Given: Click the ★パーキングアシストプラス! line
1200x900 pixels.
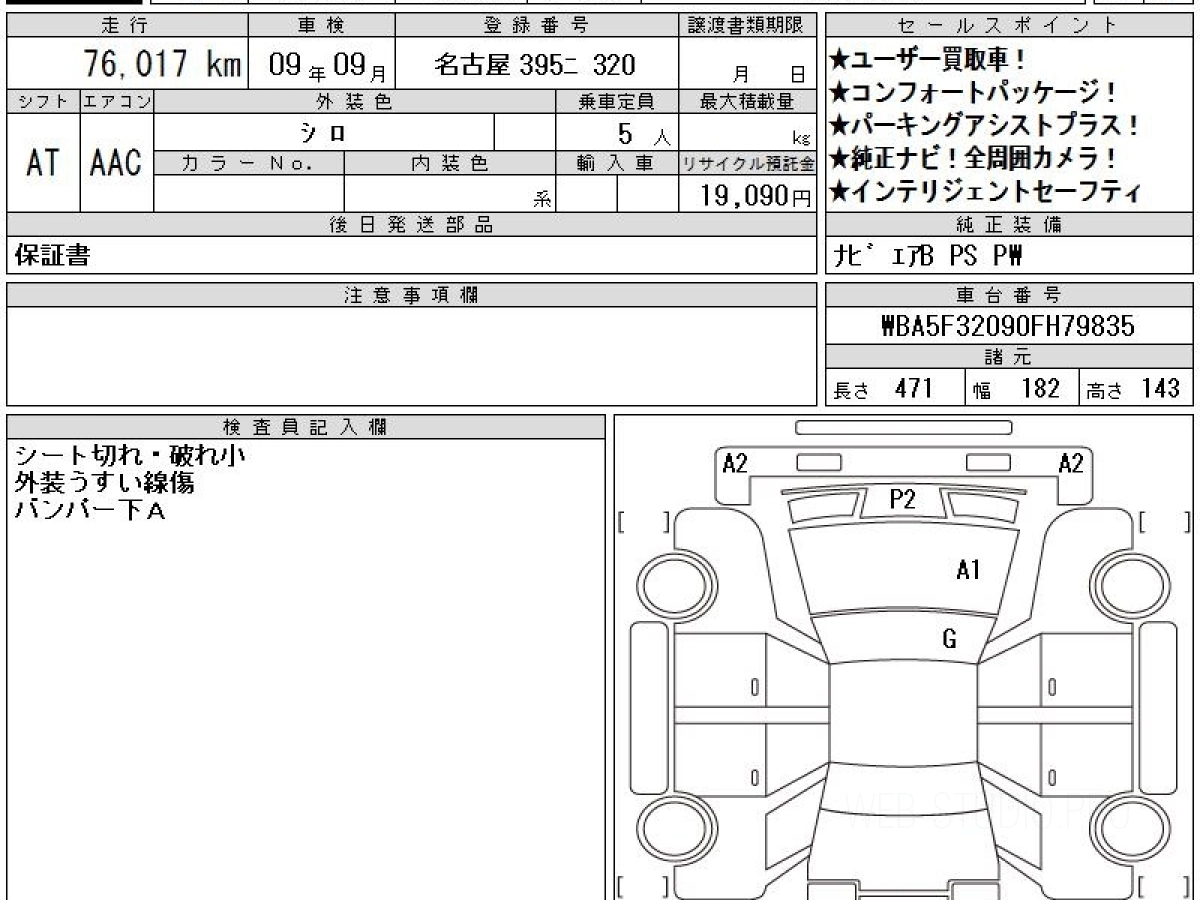Looking at the screenshot, I should coord(985,126).
